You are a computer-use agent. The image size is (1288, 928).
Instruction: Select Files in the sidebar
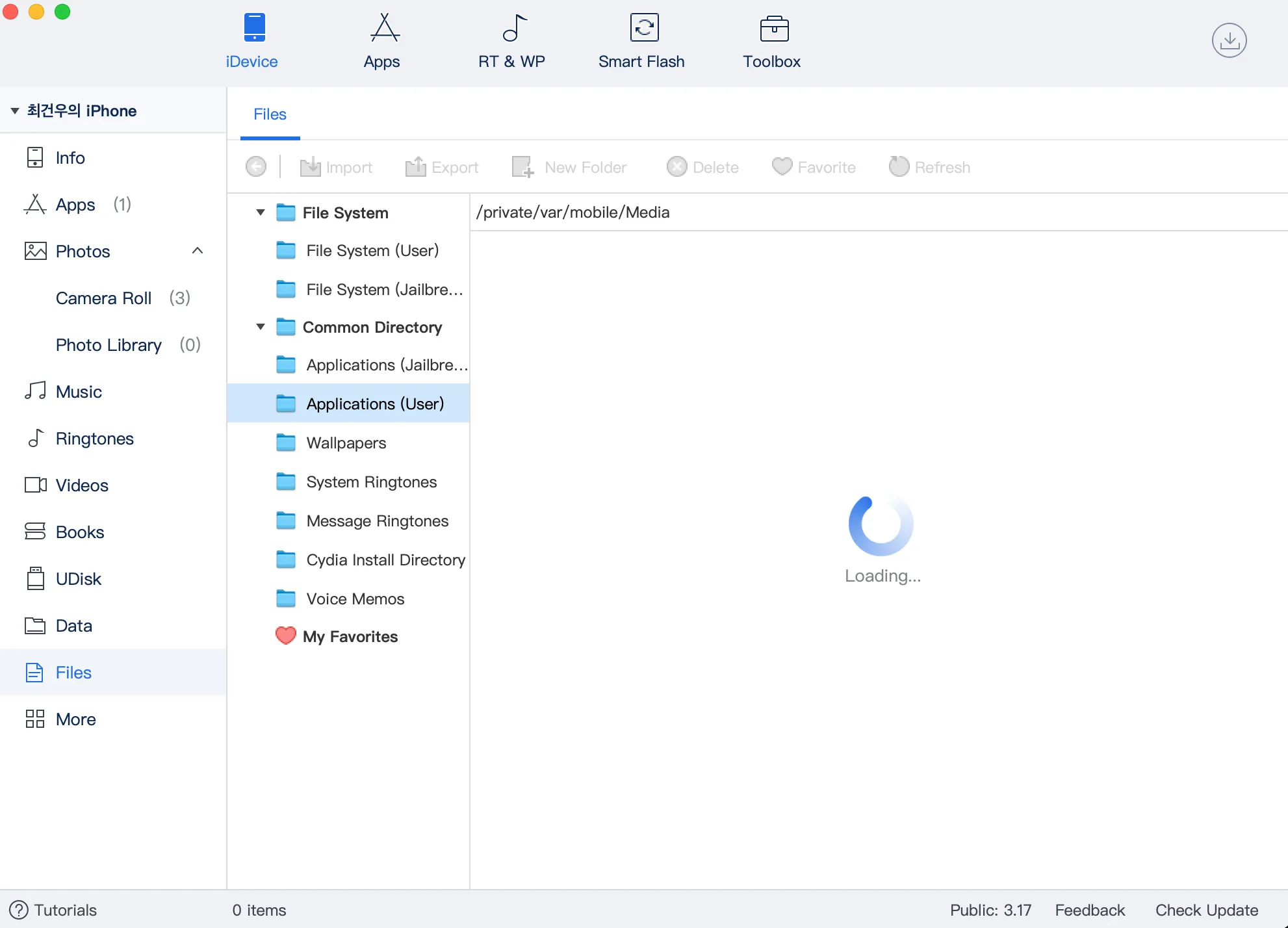[113, 673]
